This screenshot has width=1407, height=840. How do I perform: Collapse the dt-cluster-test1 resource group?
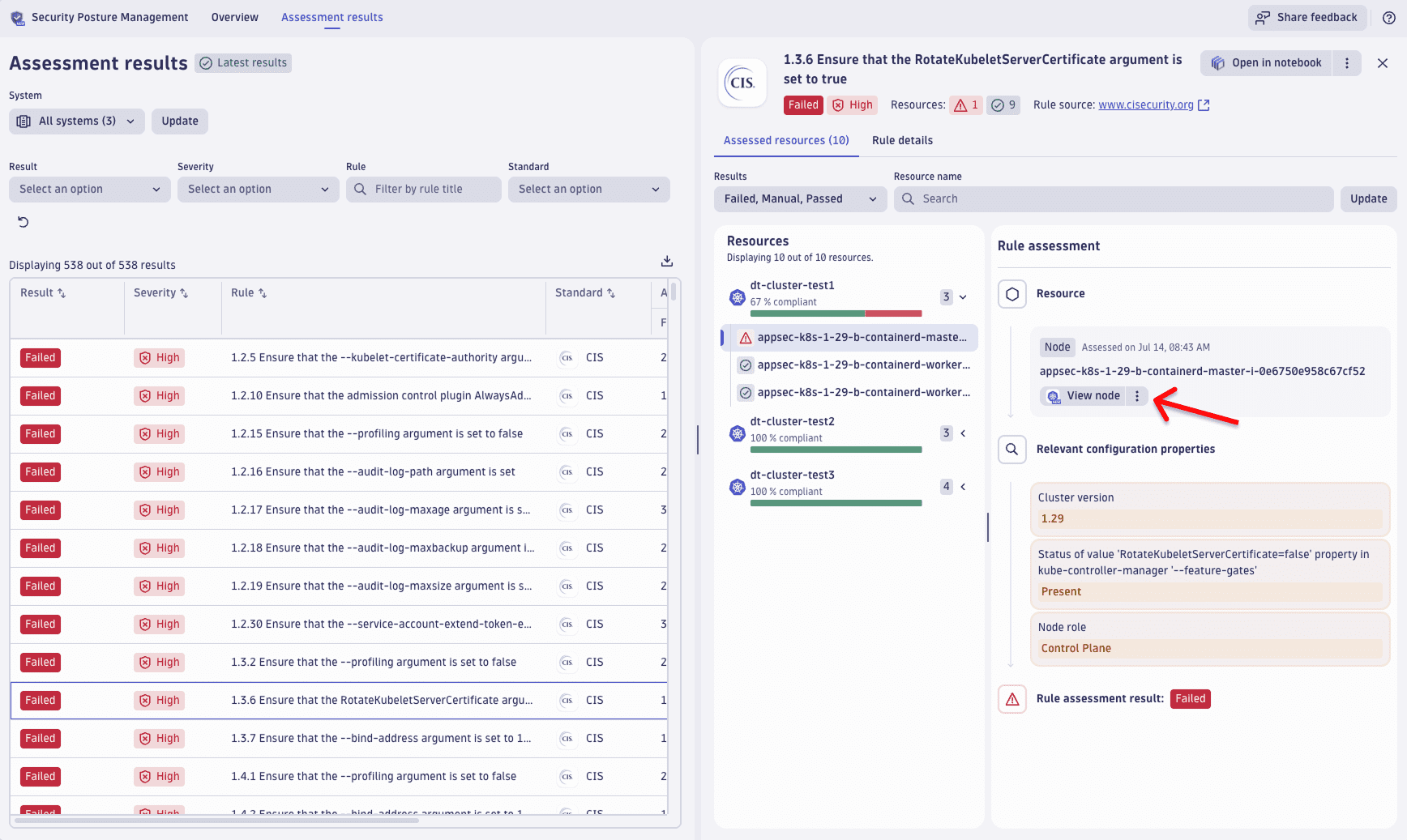pyautogui.click(x=963, y=297)
